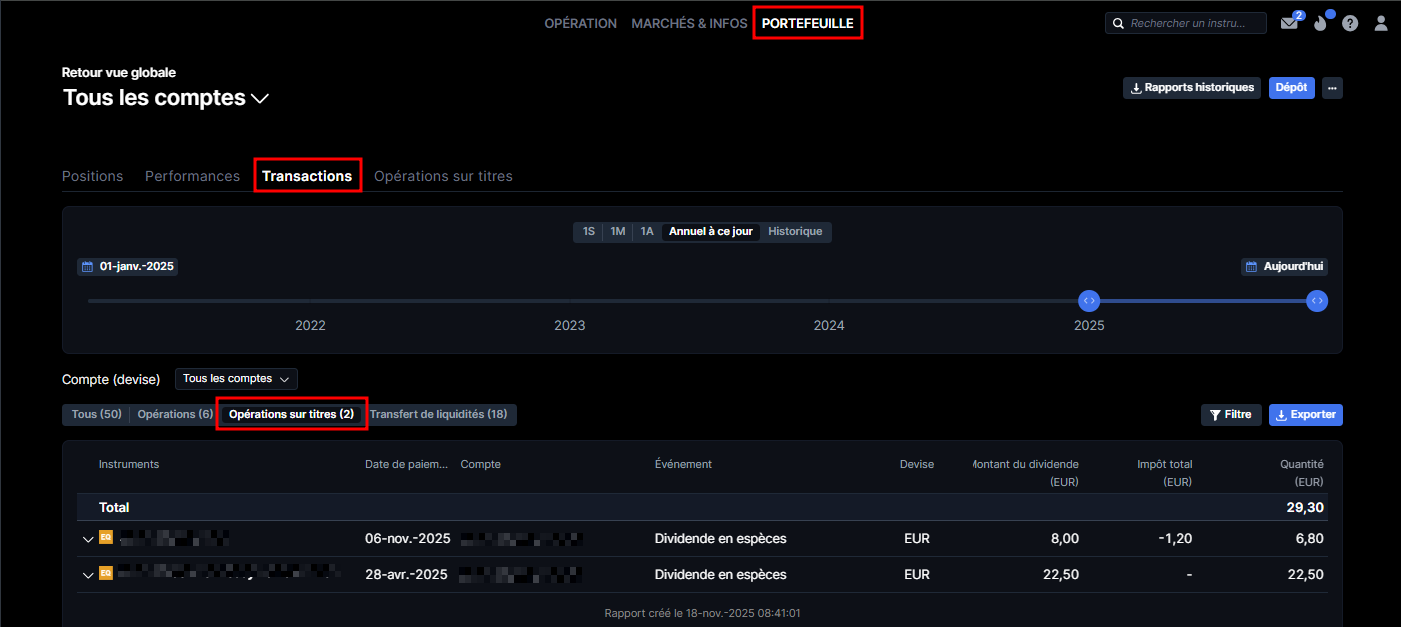Expand the Tous les comptes heading dropdown

coord(260,98)
